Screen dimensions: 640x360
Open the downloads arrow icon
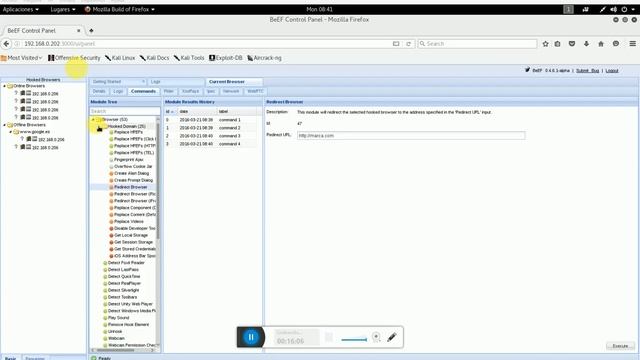pyautogui.click(x=587, y=44)
